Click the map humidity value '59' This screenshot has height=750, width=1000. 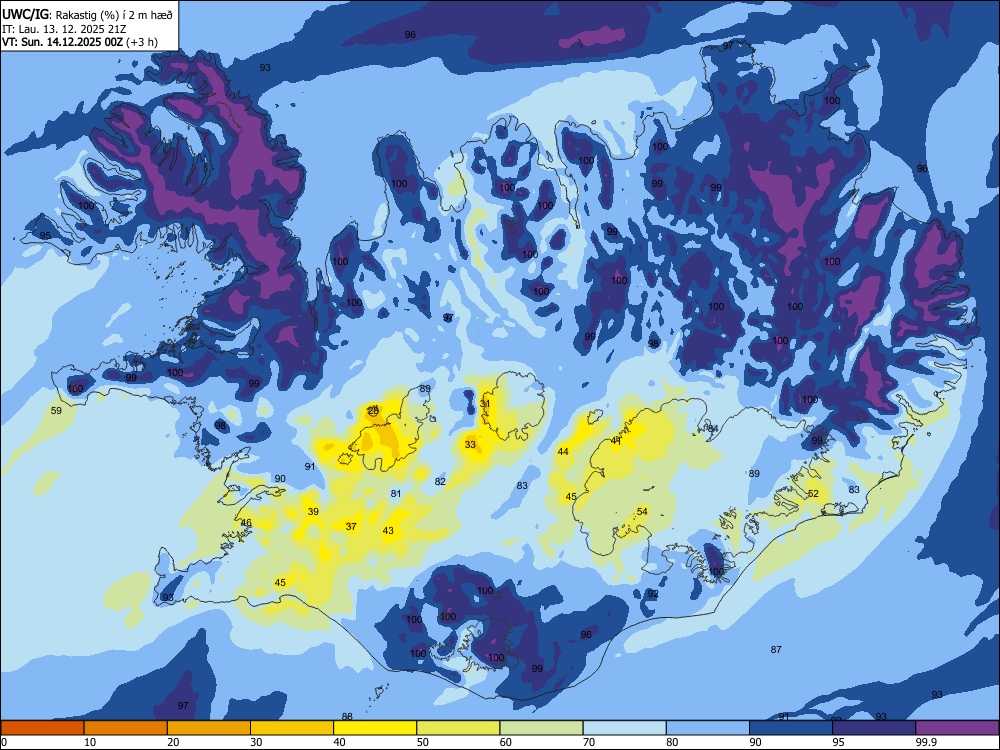pos(56,411)
